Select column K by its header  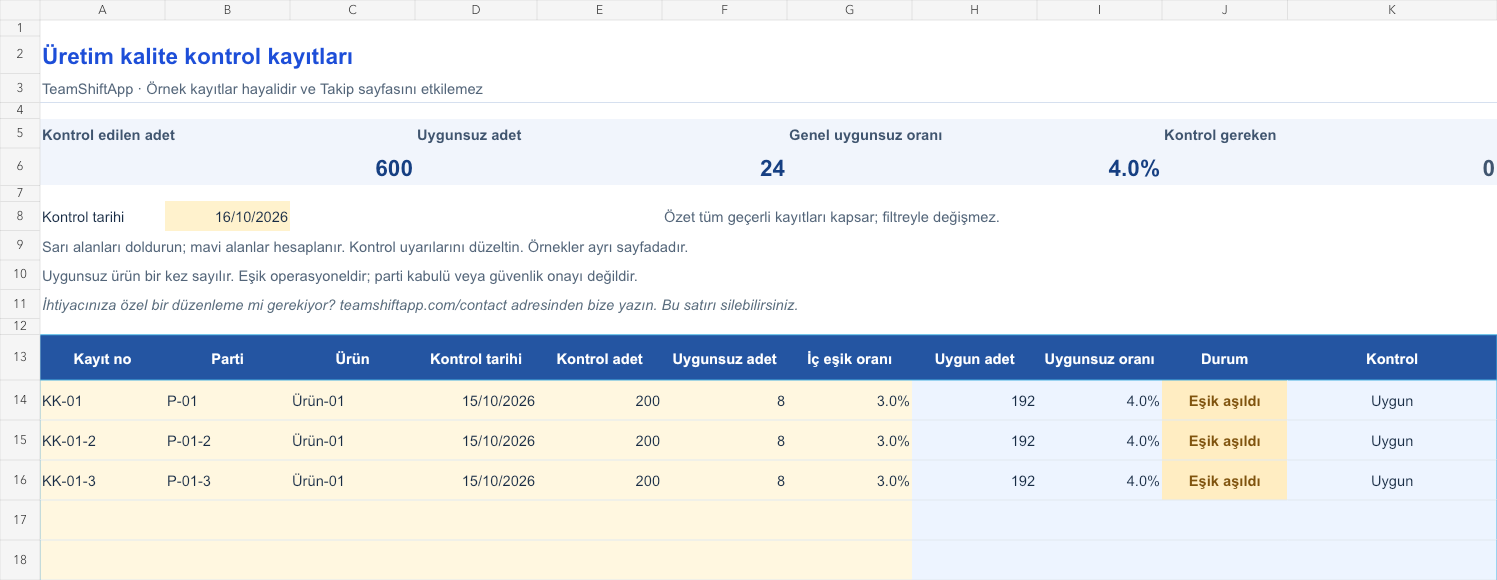coord(1392,10)
